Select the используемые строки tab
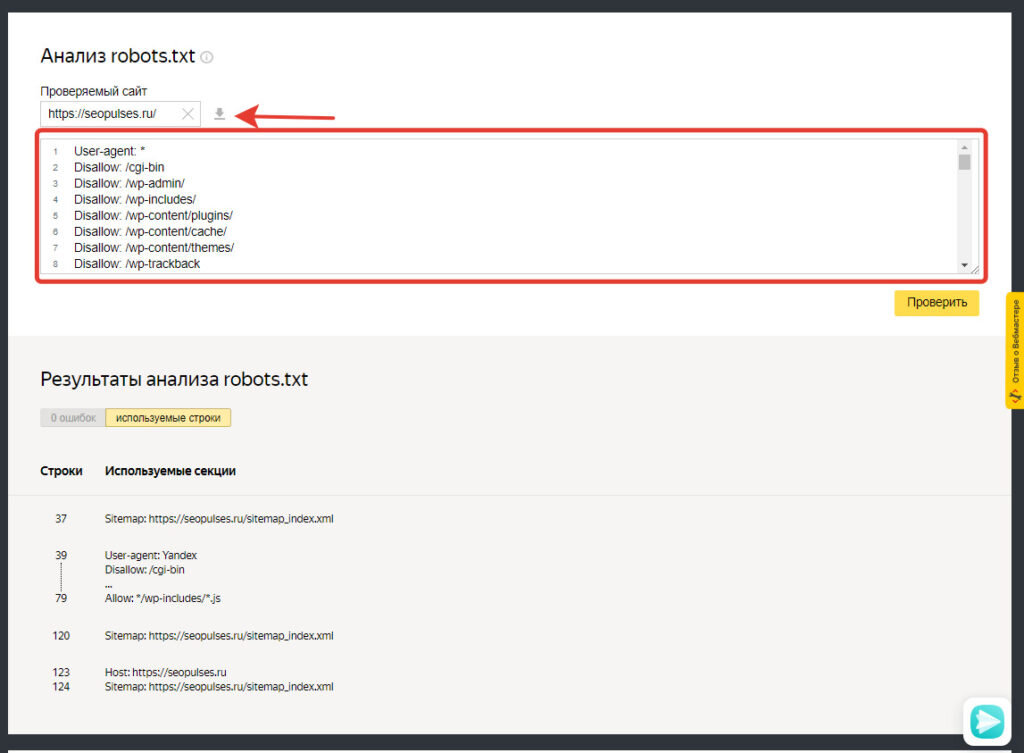Image resolution: width=1024 pixels, height=753 pixels. point(168,418)
